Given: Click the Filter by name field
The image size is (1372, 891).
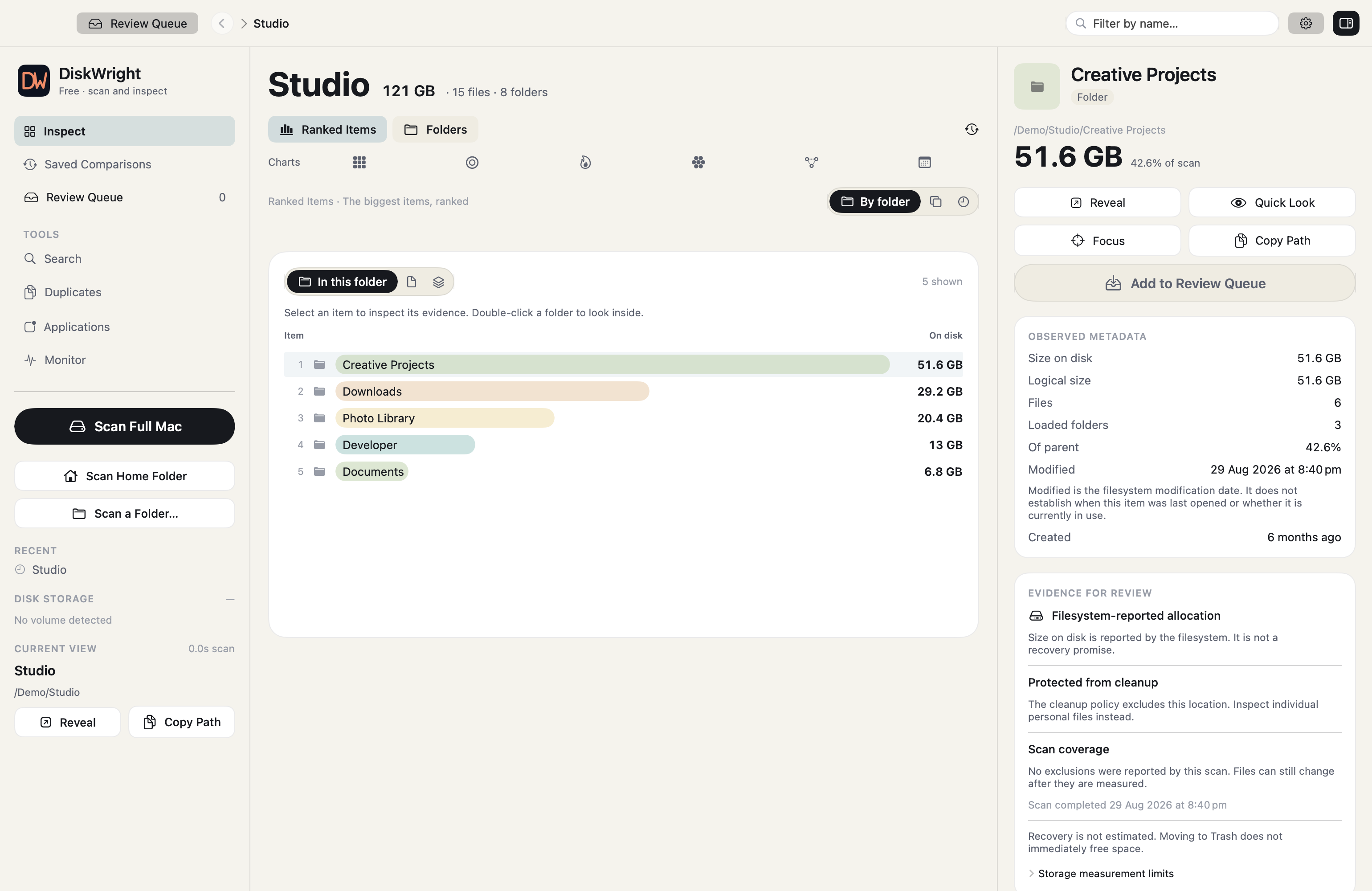Looking at the screenshot, I should [x=1172, y=23].
